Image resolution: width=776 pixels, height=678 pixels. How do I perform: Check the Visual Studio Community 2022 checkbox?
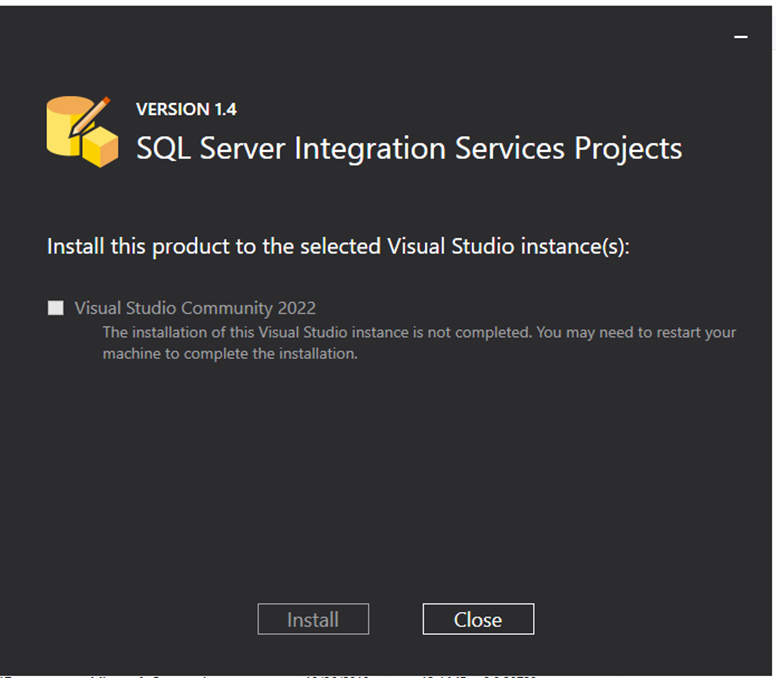click(x=55, y=308)
